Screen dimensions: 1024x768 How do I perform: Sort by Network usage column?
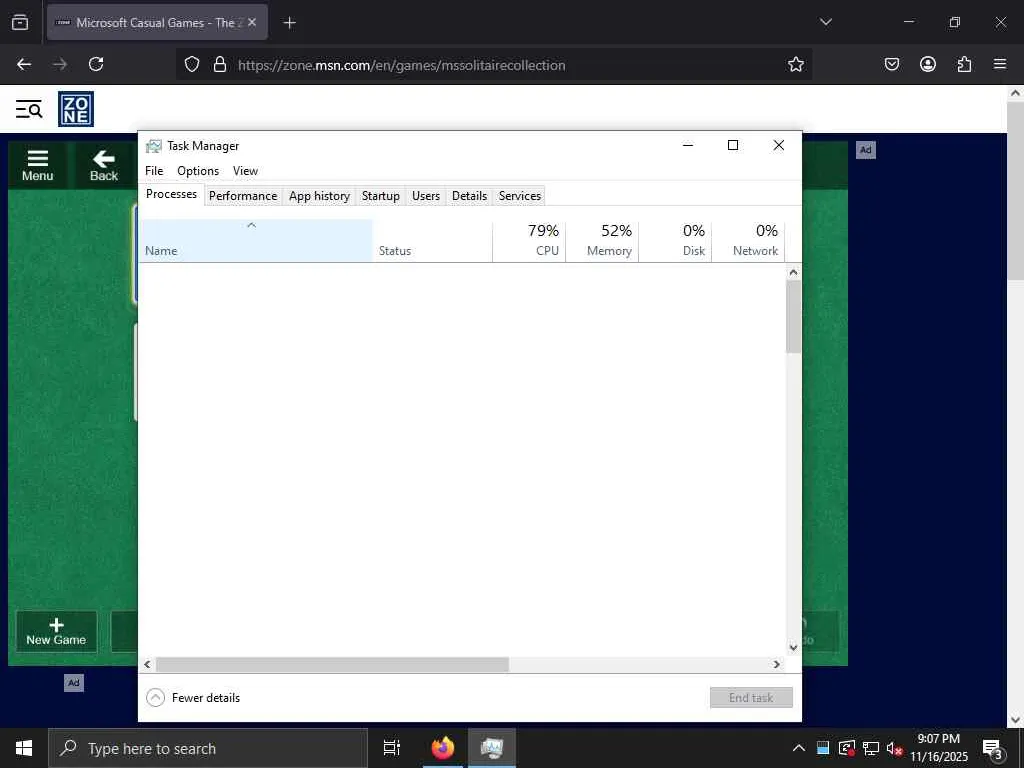pyautogui.click(x=748, y=241)
